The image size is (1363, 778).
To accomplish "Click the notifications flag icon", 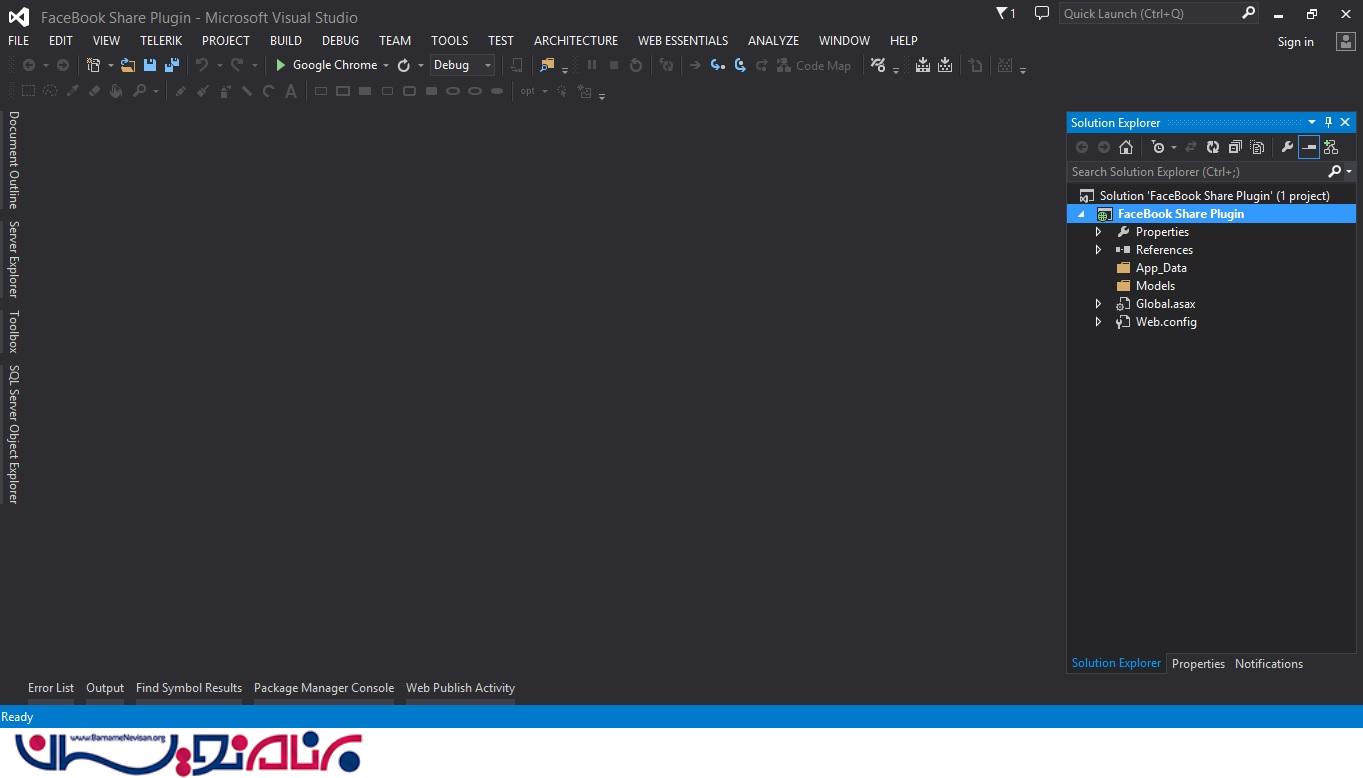I will (1002, 13).
